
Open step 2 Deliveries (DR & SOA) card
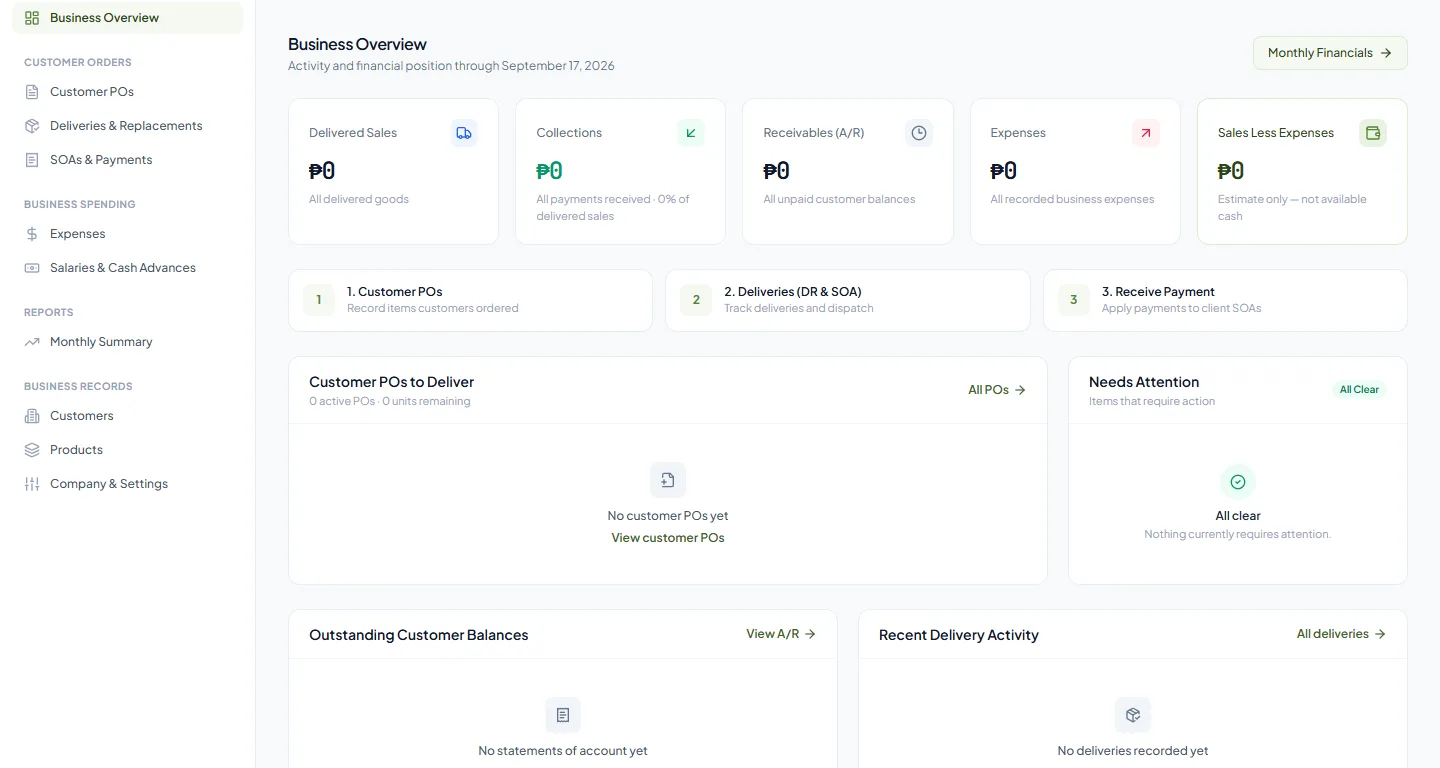click(x=847, y=300)
